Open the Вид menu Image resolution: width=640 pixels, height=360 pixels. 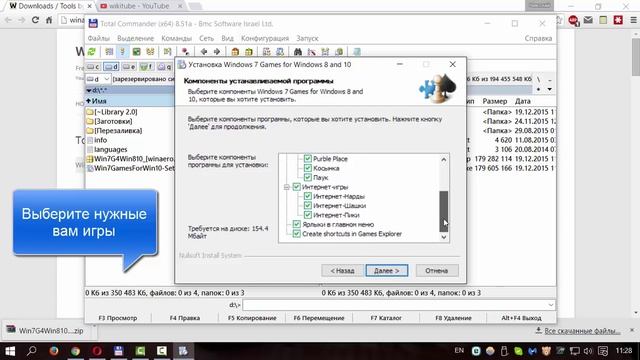[x=227, y=38]
